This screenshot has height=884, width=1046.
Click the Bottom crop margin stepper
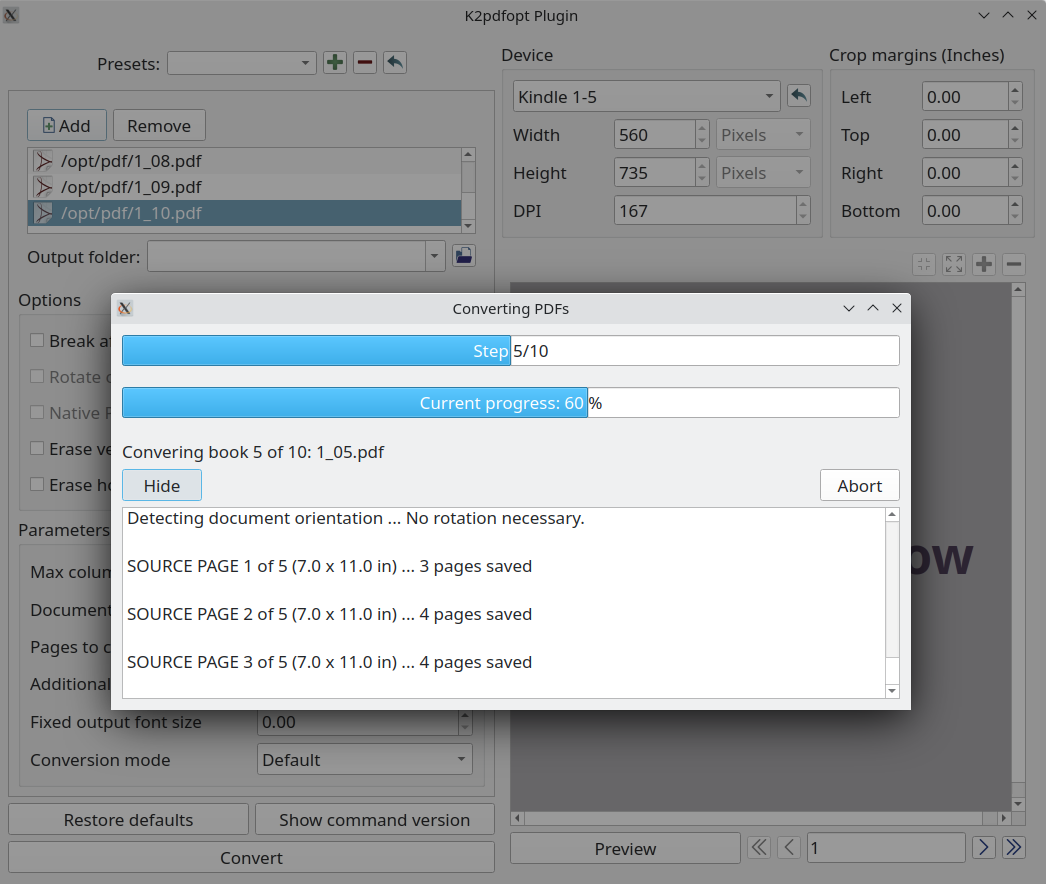click(1015, 211)
